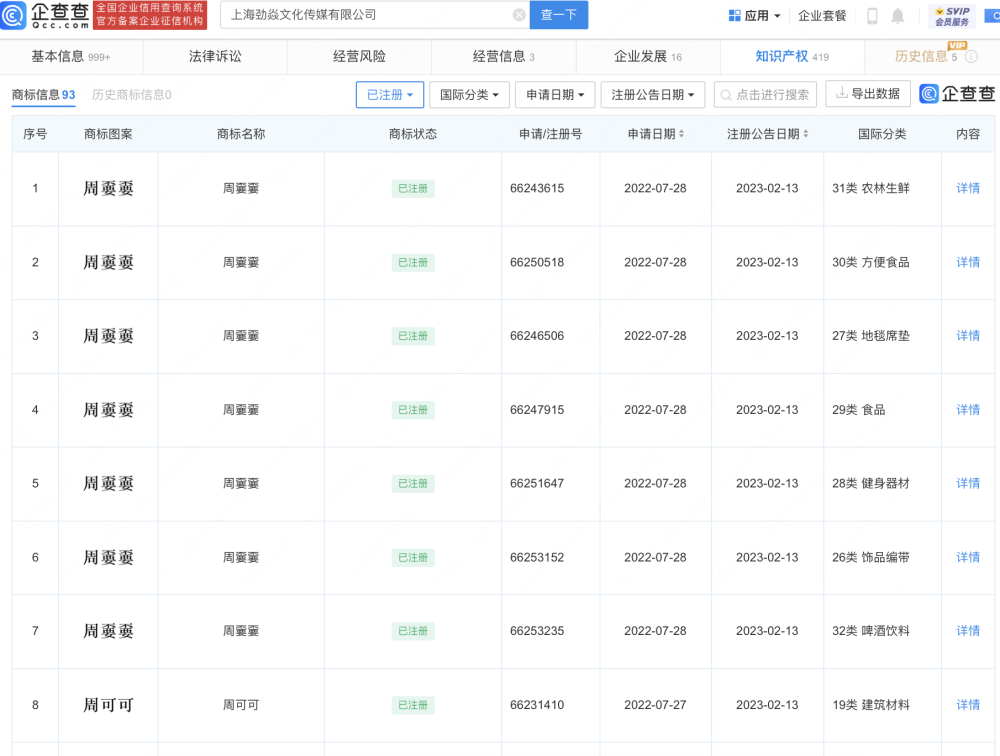1000x756 pixels.
Task: Clear the search box with the X icon
Action: [520, 15]
